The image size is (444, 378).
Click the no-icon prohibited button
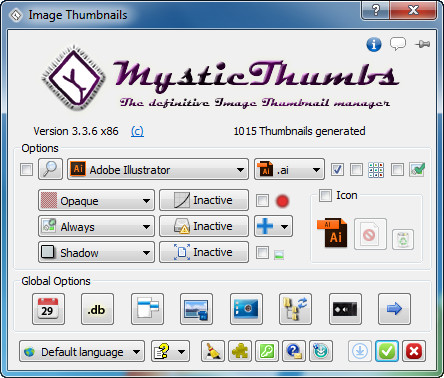point(370,234)
